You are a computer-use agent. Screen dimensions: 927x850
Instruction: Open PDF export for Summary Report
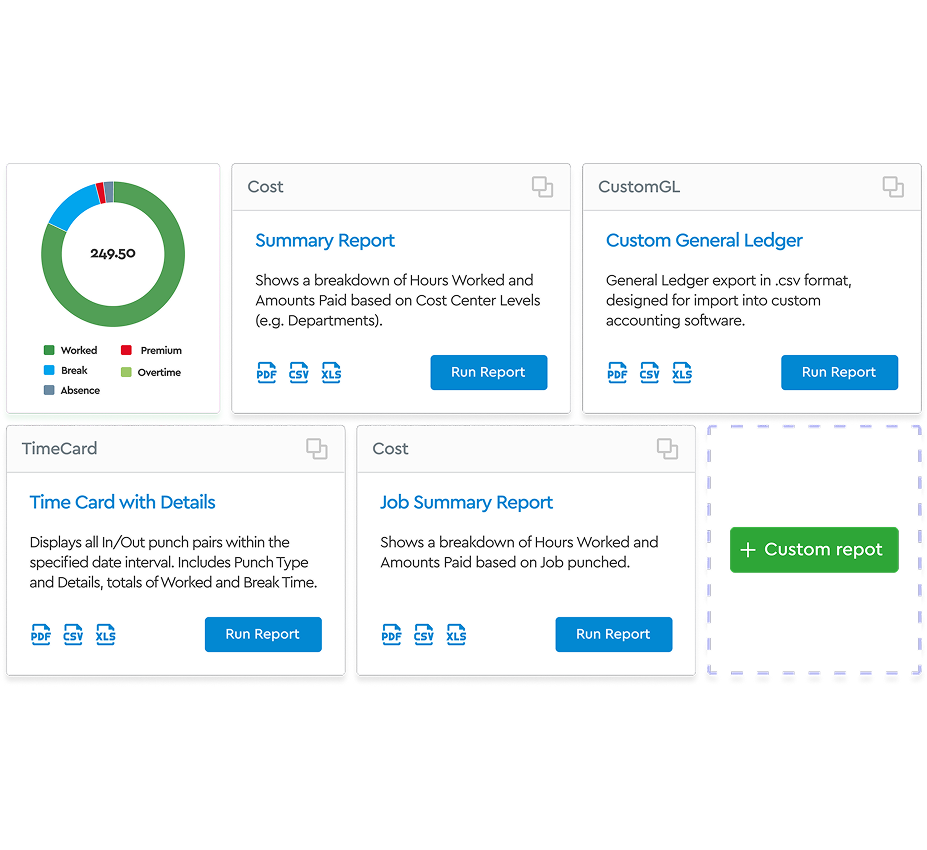click(266, 372)
